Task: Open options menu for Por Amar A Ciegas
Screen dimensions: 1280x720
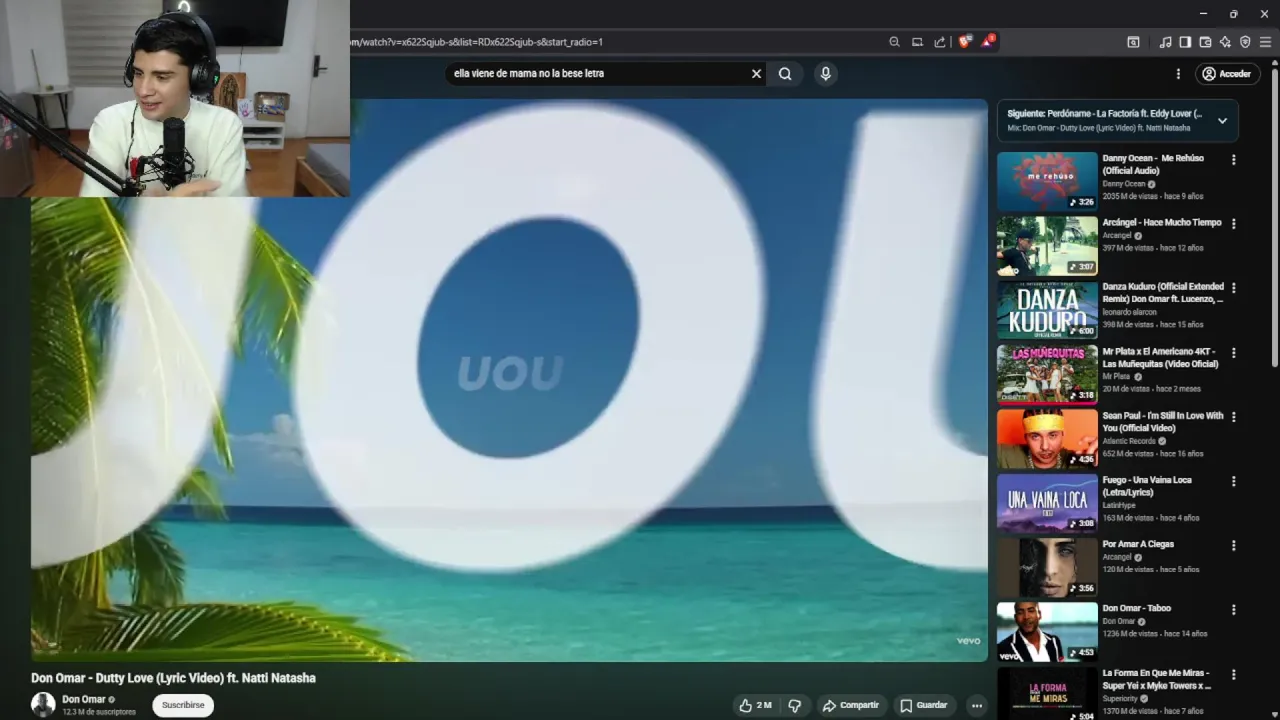Action: pos(1233,546)
